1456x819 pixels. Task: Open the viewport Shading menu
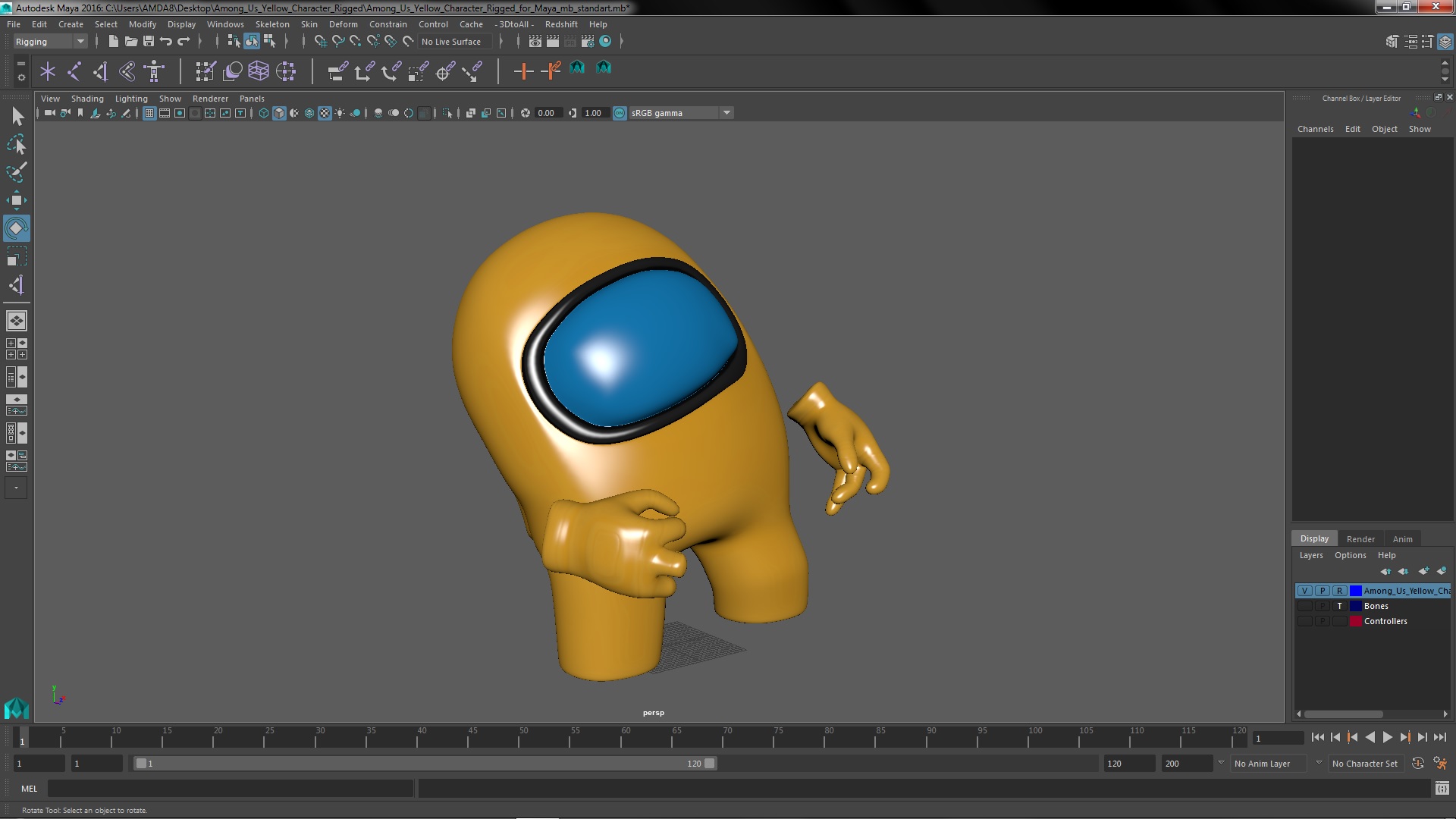tap(87, 99)
